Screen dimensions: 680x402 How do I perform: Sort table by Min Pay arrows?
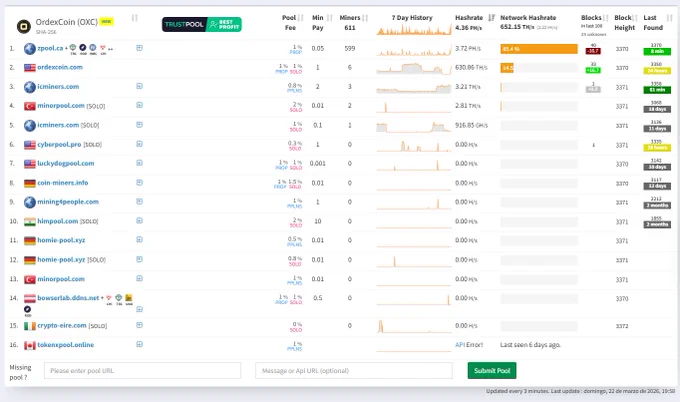tap(330, 18)
